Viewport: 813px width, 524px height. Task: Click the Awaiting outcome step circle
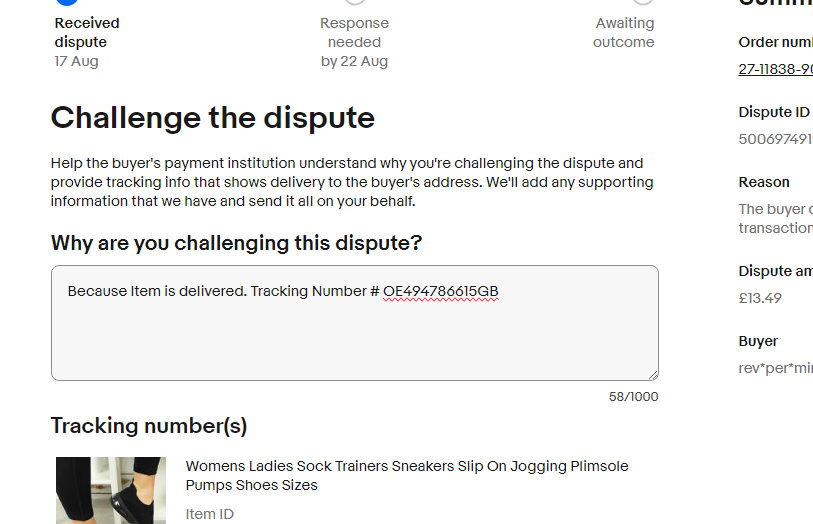(x=643, y=2)
